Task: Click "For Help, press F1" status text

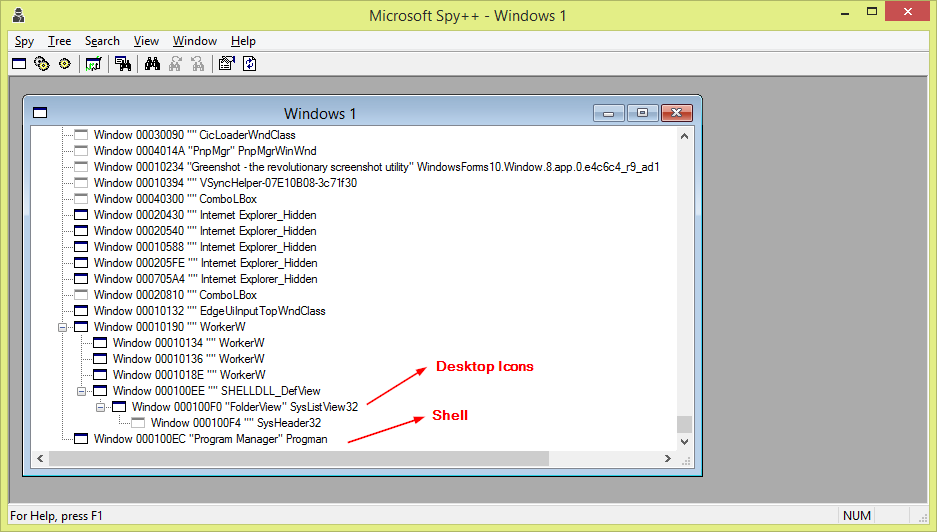Action: pos(56,515)
